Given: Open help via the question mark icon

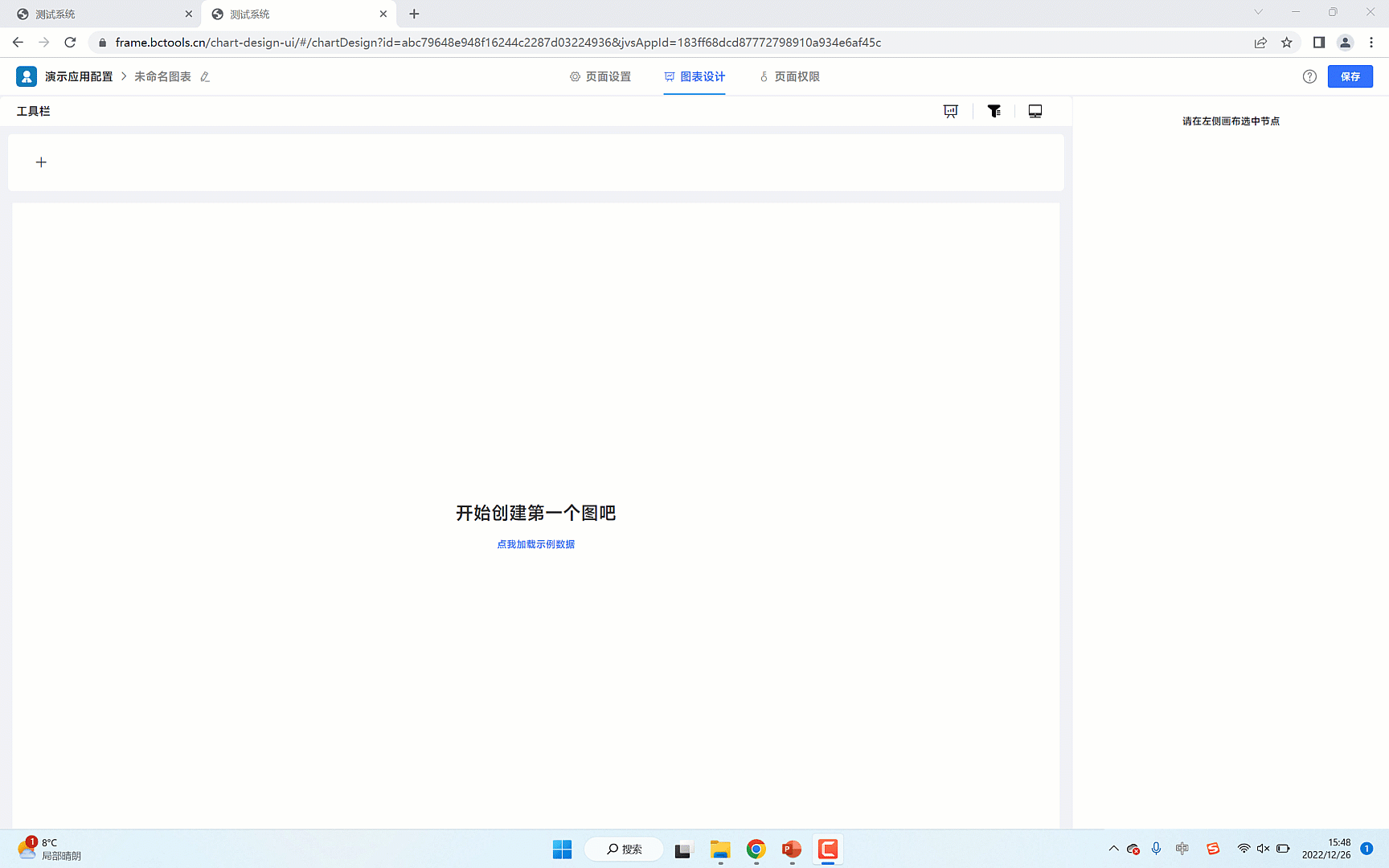Looking at the screenshot, I should (x=1309, y=76).
